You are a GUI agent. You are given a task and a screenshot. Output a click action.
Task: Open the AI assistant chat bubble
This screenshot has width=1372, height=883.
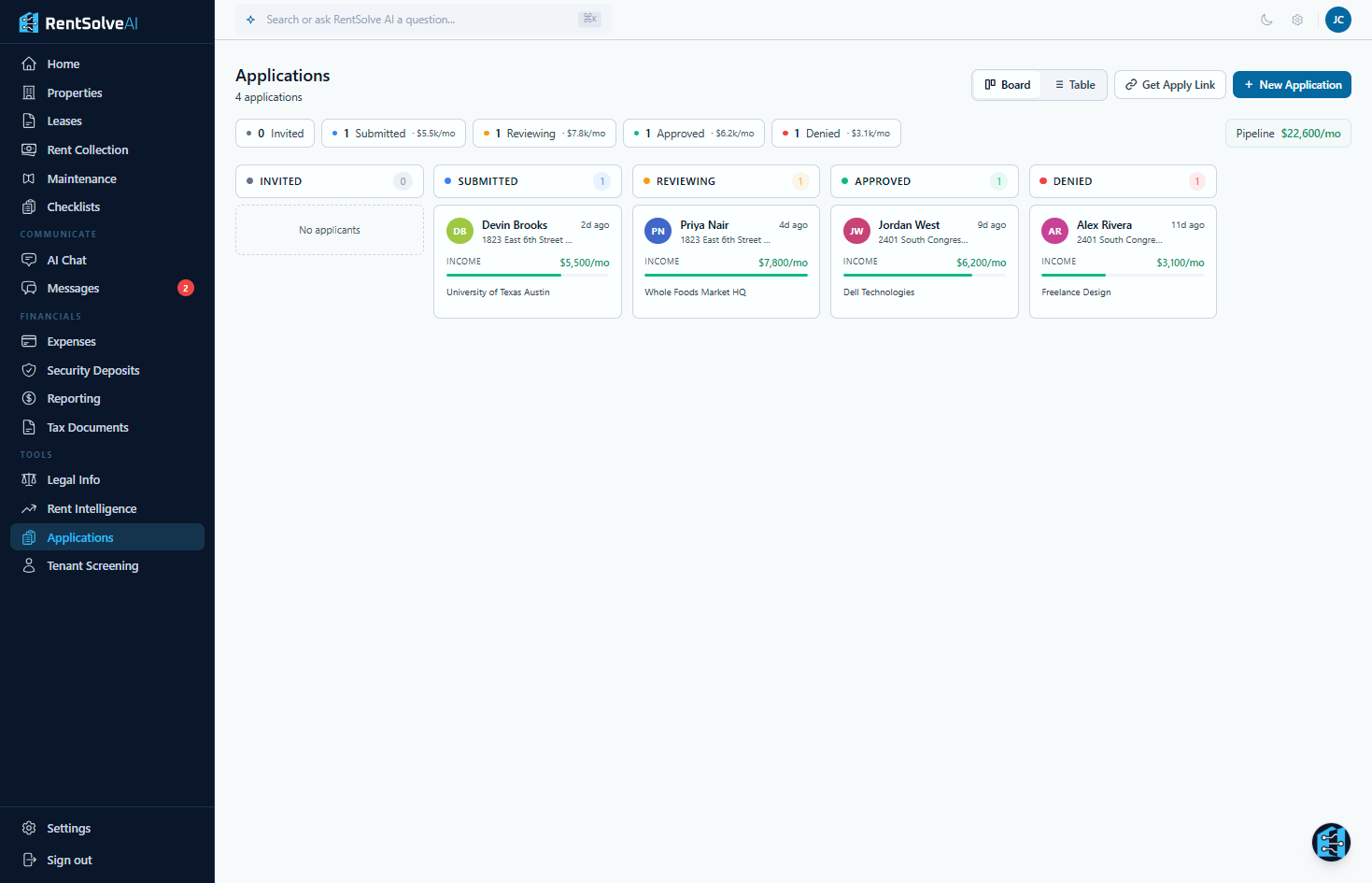click(x=1331, y=842)
